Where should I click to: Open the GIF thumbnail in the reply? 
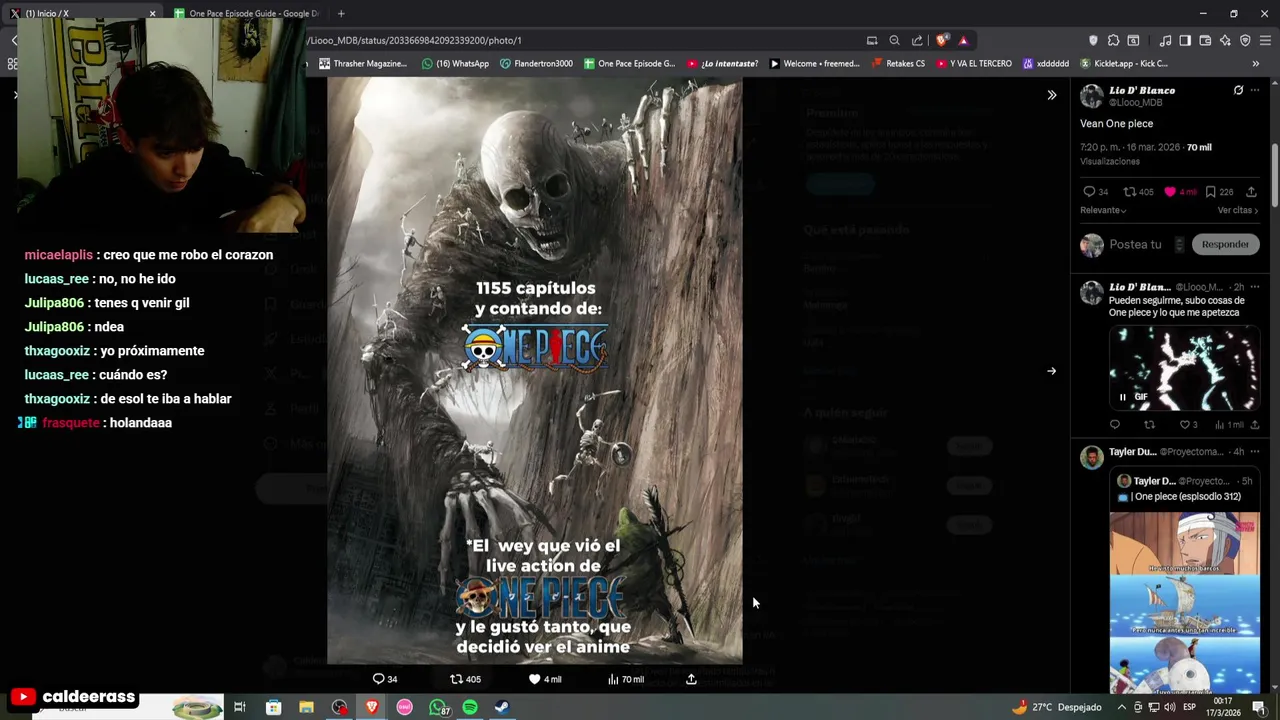click(1184, 368)
